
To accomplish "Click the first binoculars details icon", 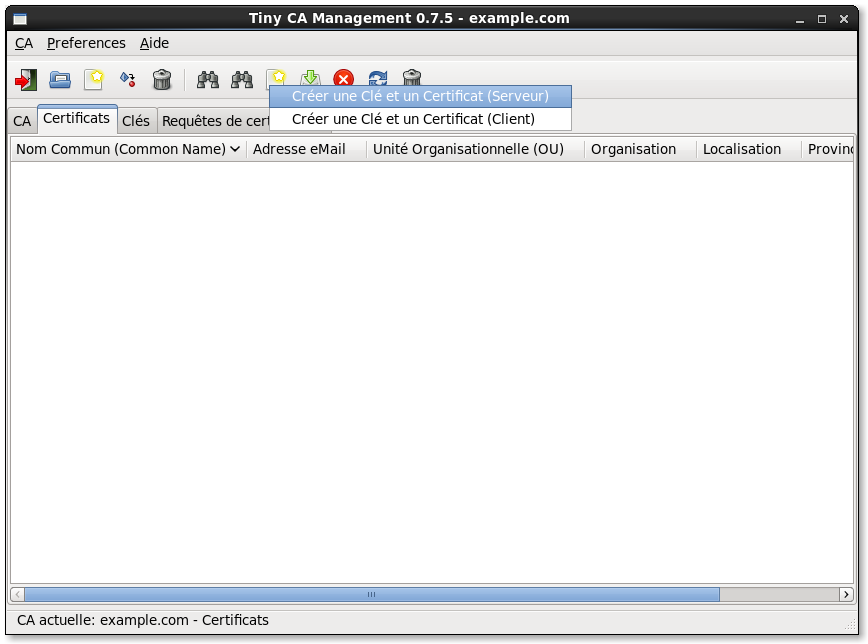I will click(208, 79).
